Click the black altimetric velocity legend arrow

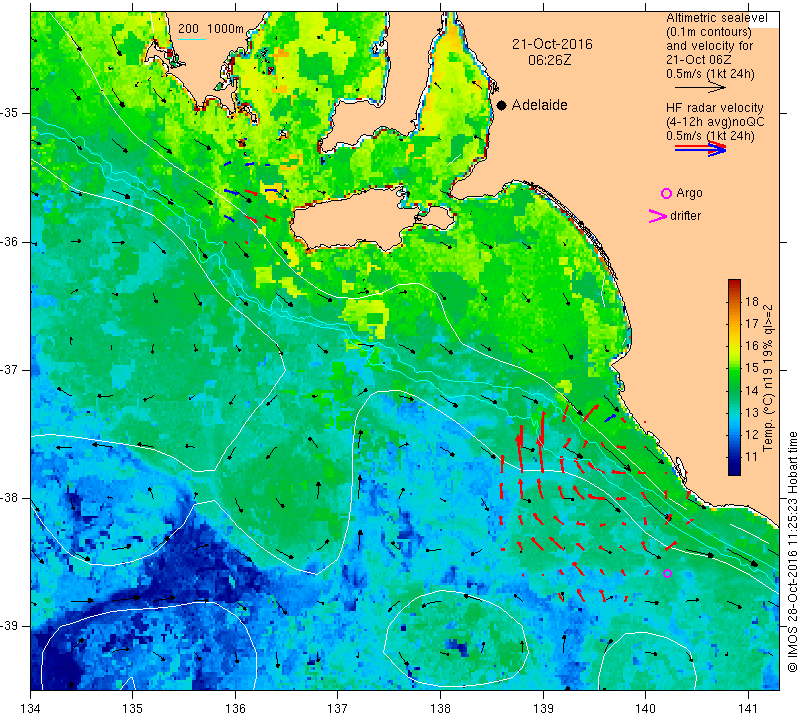click(x=700, y=88)
